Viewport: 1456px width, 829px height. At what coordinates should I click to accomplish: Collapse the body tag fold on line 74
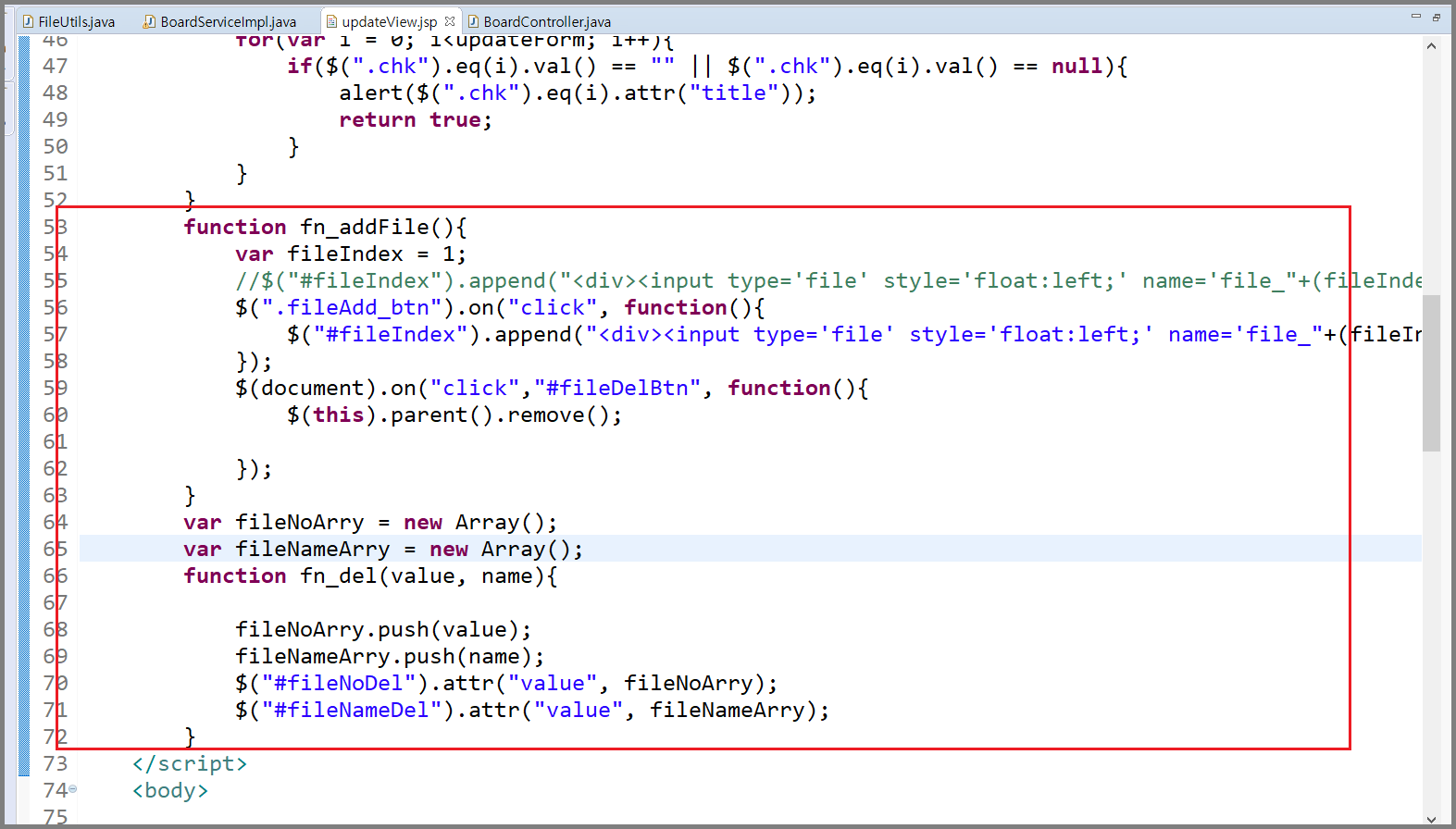coord(73,789)
